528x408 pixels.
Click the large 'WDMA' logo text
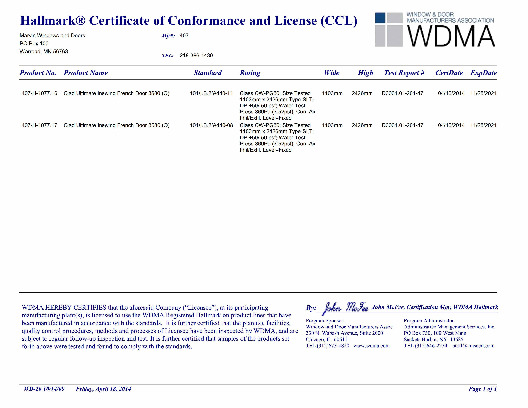[451, 36]
